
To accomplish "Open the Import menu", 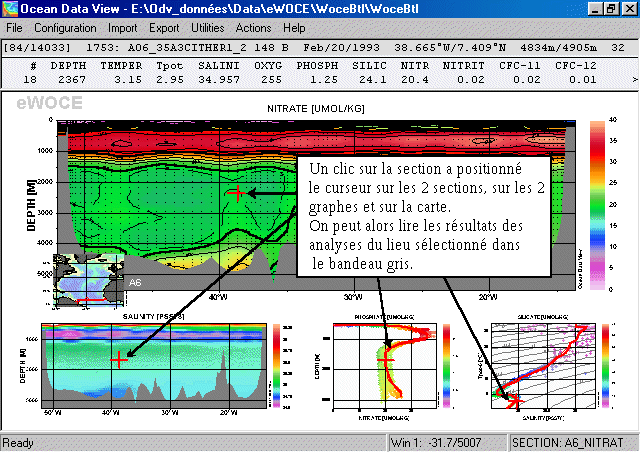I will click(x=122, y=28).
